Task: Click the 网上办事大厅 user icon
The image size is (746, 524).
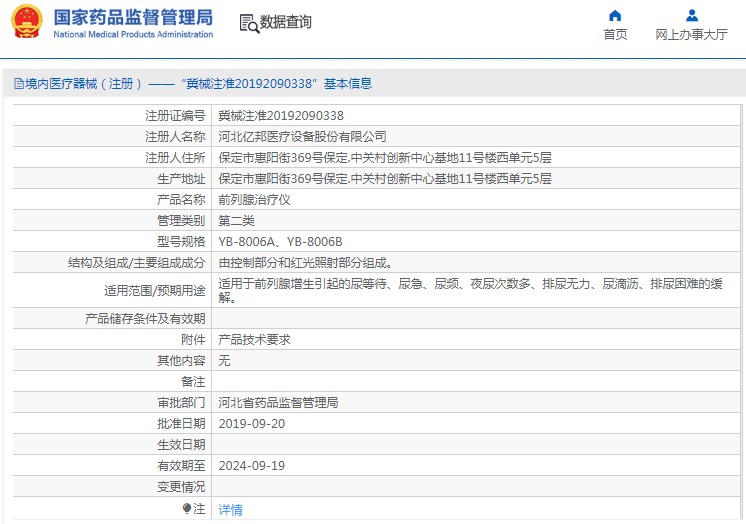Action: 692,16
